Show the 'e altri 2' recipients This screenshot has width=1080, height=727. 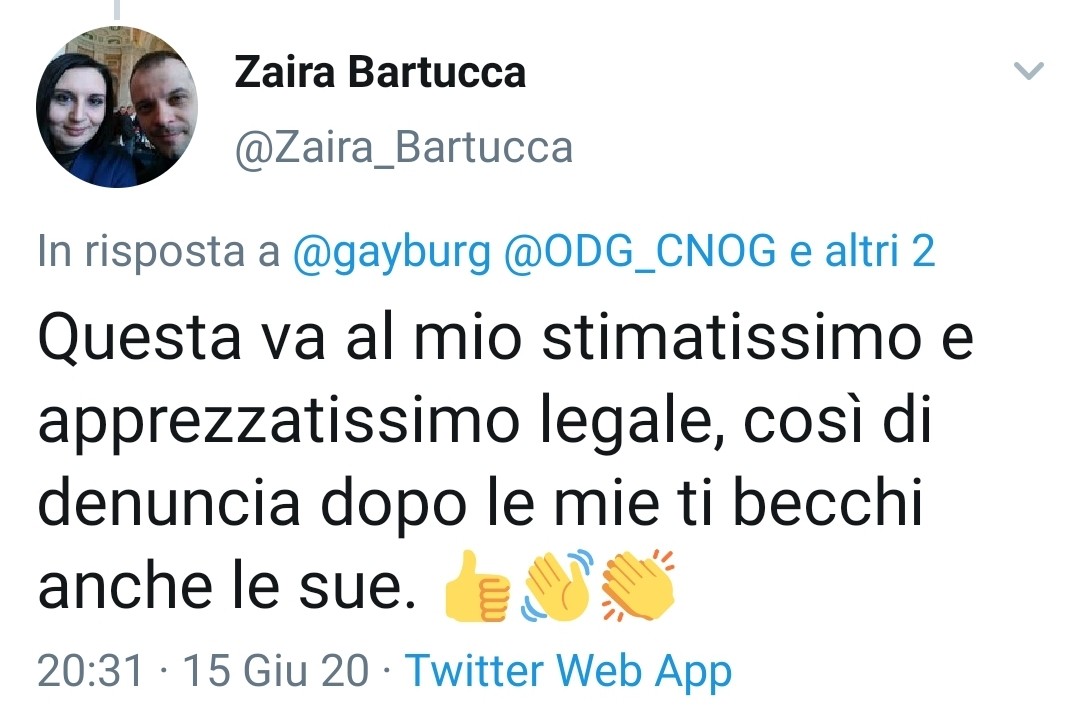pyautogui.click(x=862, y=250)
